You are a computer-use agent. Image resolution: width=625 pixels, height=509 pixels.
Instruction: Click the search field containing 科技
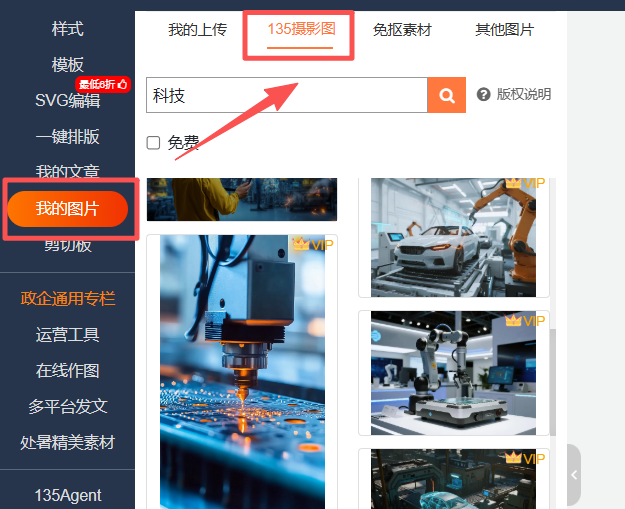pos(287,95)
